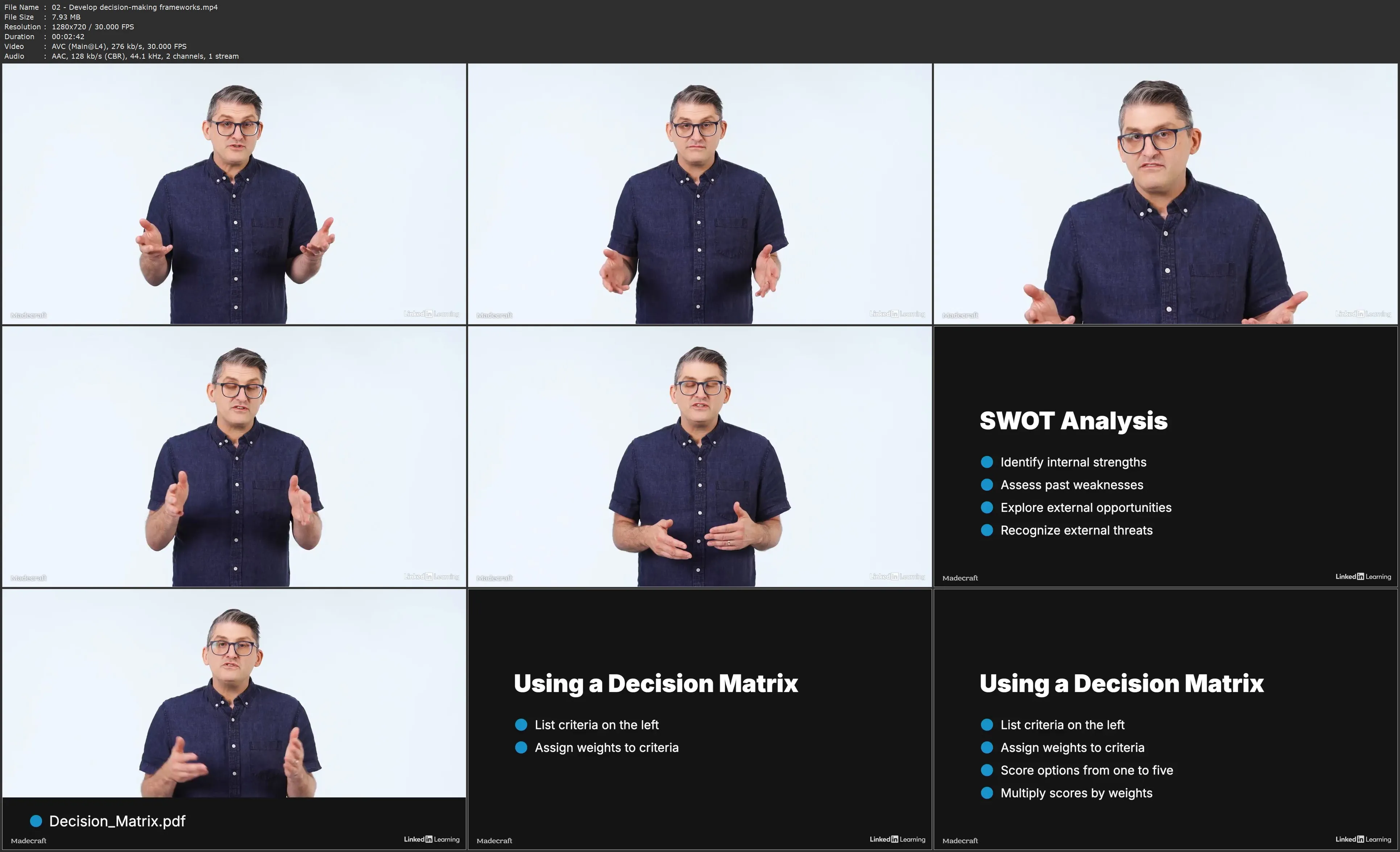
Task: Click the Madecraft label on the SWOT slide
Action: coord(960,578)
